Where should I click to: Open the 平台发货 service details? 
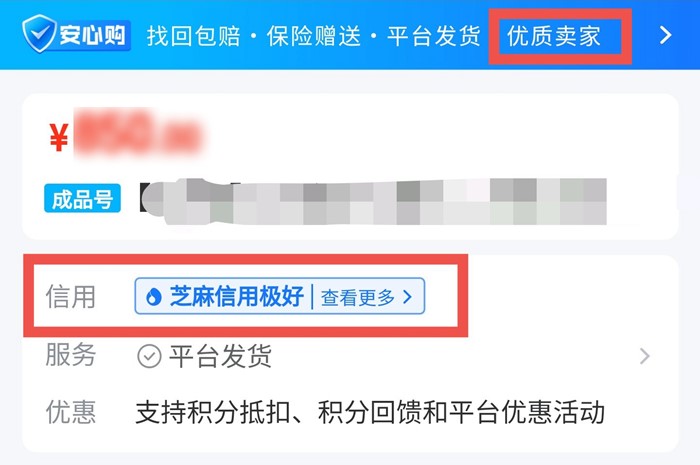coord(220,356)
